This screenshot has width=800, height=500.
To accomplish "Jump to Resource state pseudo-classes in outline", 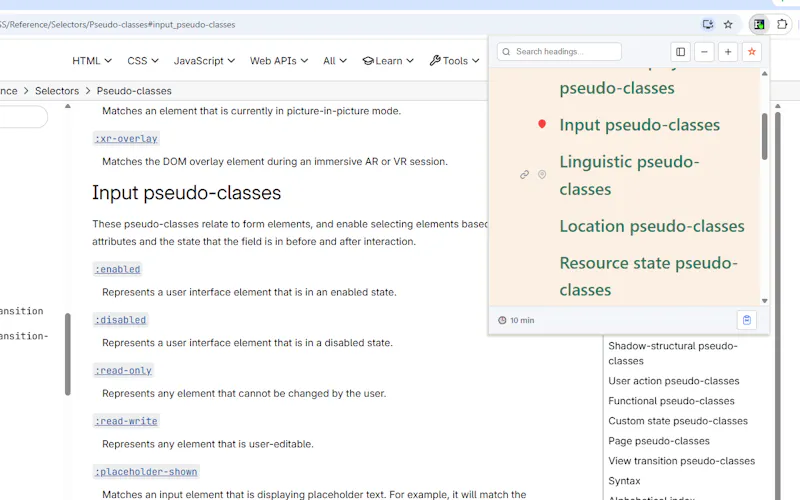I will [x=648, y=276].
